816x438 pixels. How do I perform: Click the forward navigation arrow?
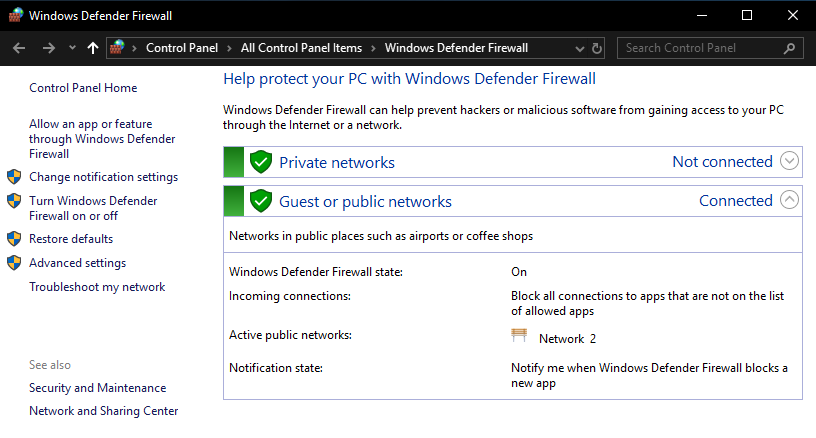pos(49,48)
